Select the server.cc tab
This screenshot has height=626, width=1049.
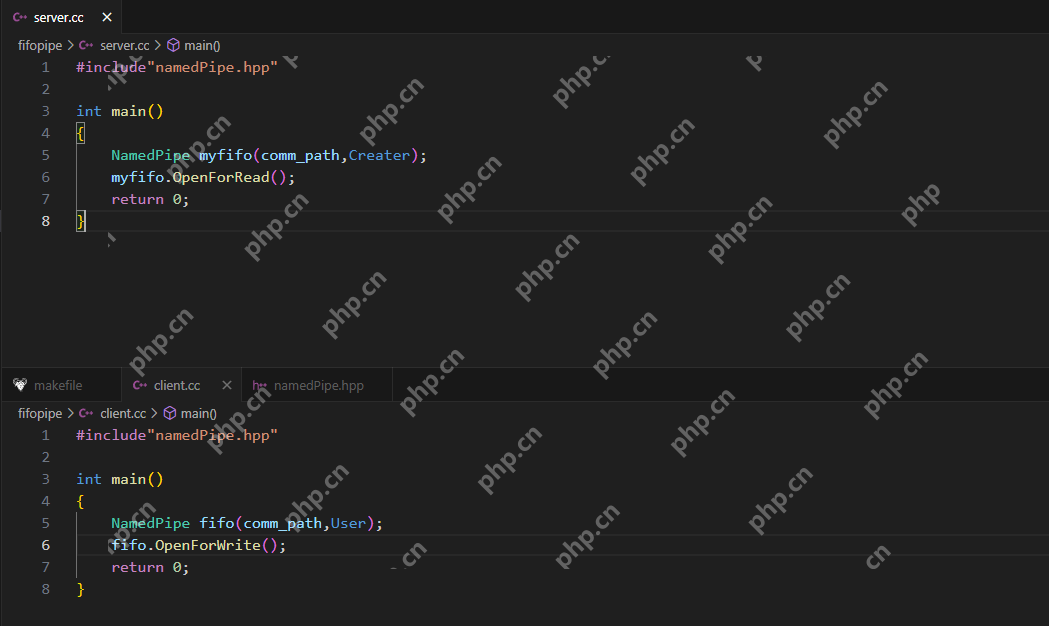[x=59, y=18]
